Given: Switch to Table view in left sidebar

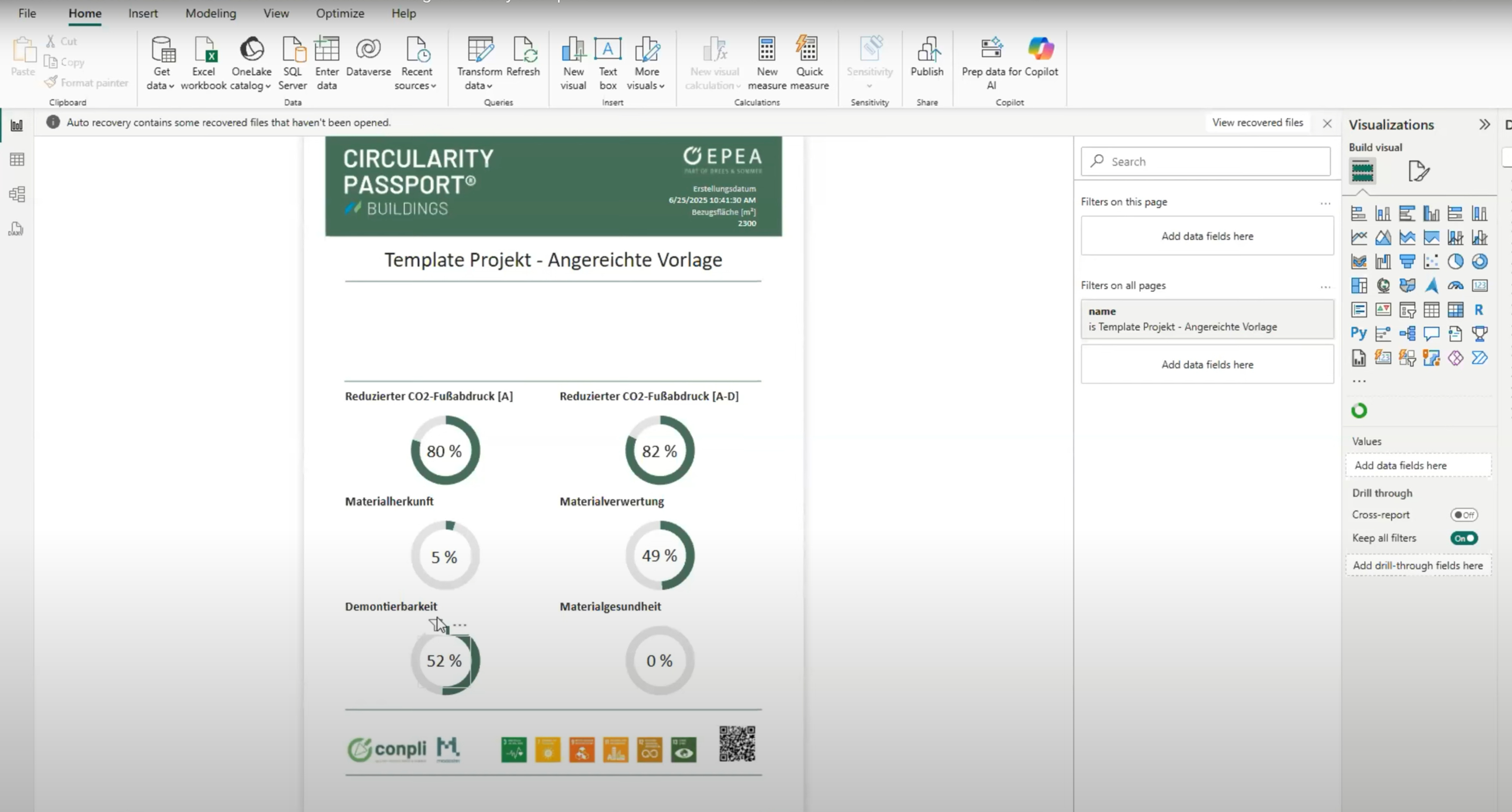Looking at the screenshot, I should [17, 159].
